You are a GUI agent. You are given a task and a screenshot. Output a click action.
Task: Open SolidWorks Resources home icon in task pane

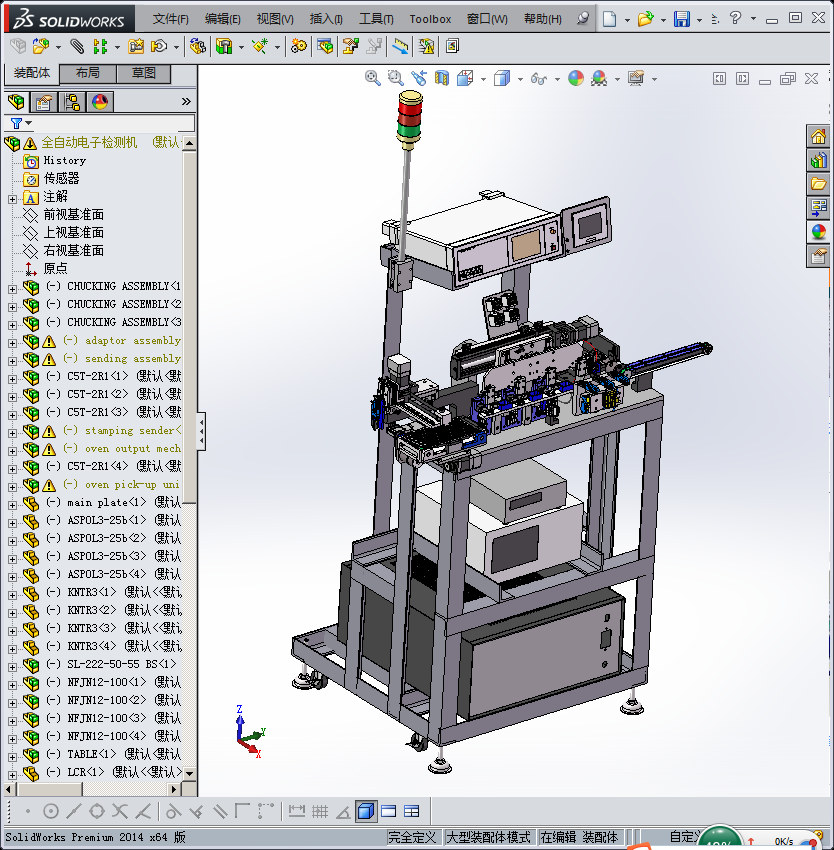click(x=818, y=137)
